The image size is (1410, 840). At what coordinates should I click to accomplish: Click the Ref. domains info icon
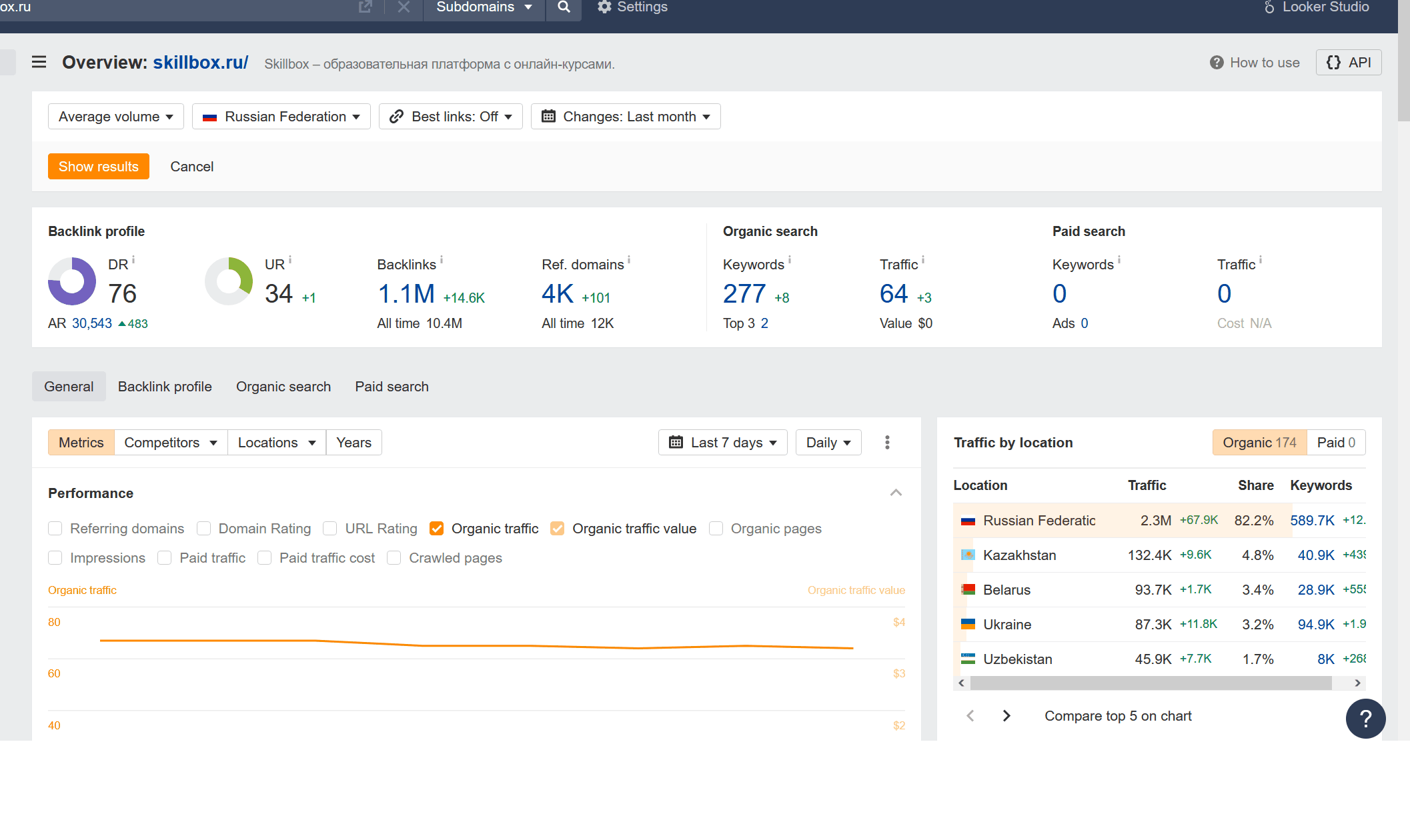(629, 260)
